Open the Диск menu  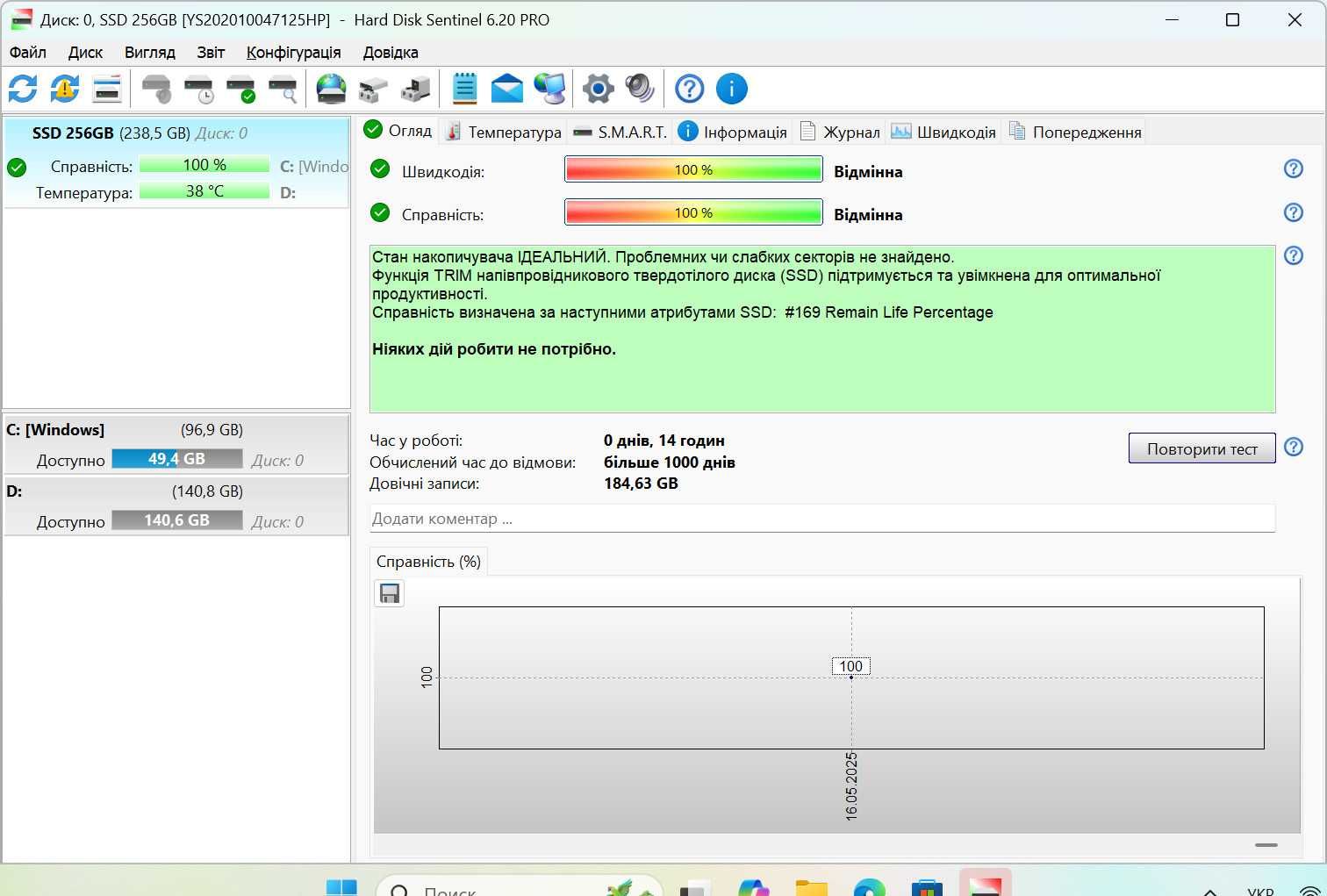coord(85,53)
